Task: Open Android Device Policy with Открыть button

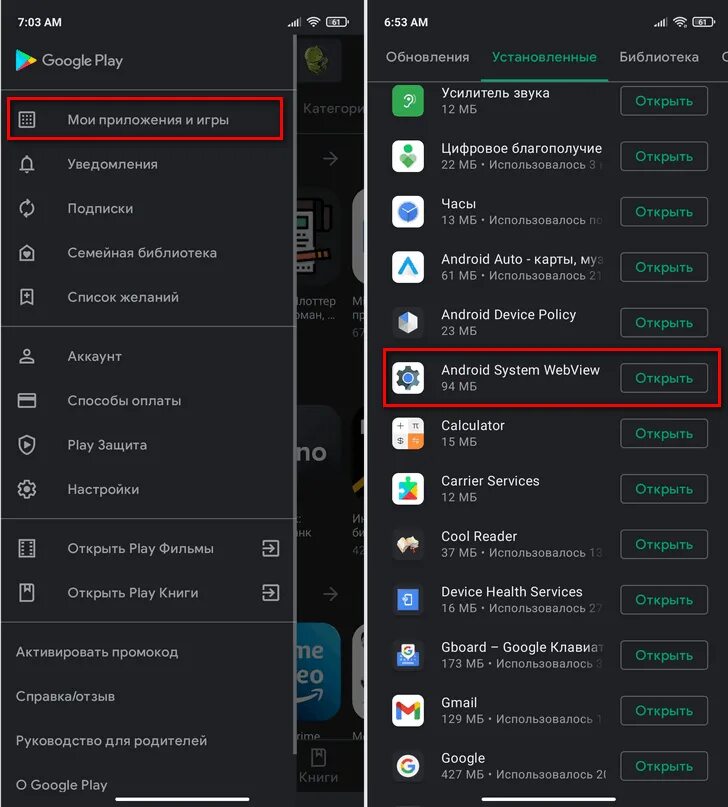Action: [x=664, y=323]
